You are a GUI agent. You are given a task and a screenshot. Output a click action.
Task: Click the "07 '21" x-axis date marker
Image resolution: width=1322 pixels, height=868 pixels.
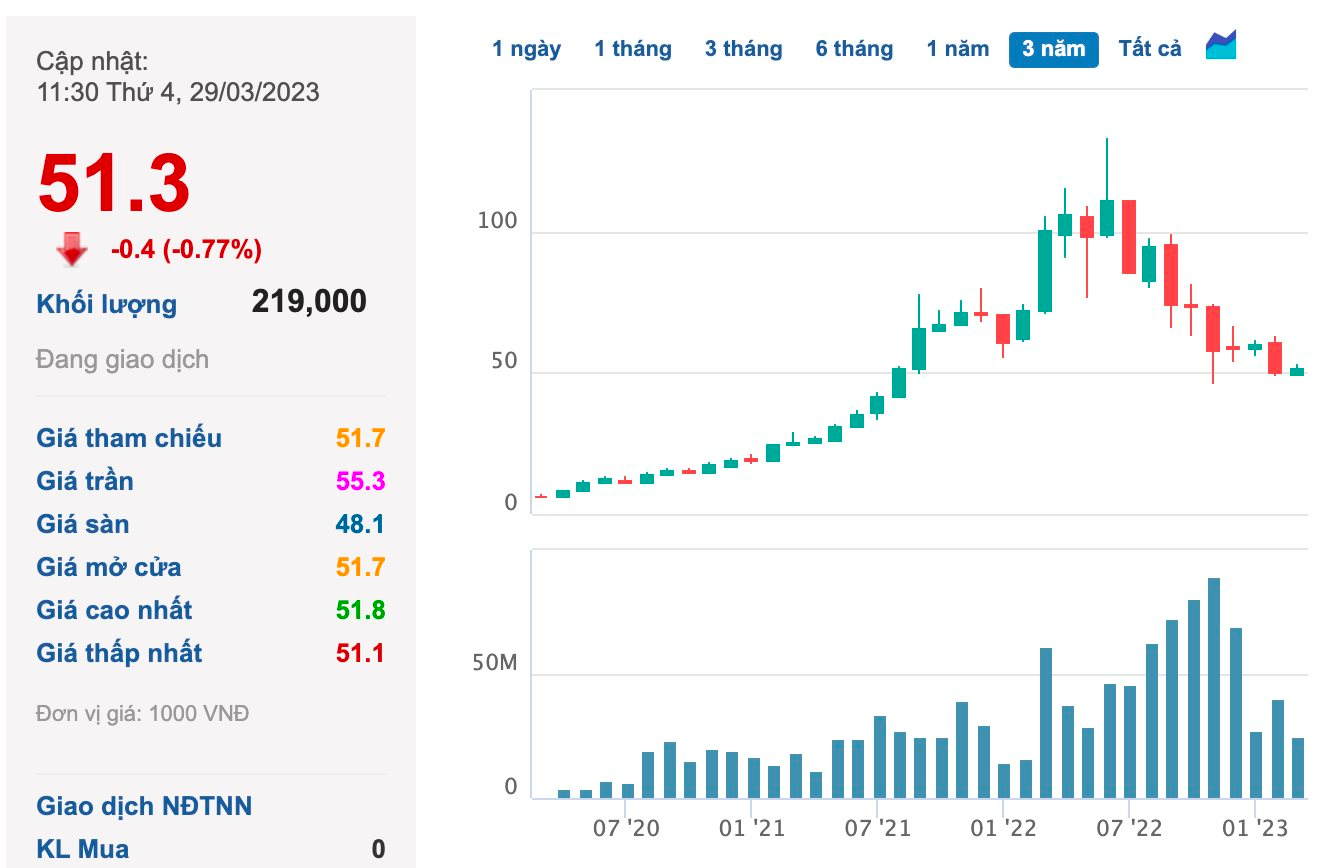coord(877,828)
